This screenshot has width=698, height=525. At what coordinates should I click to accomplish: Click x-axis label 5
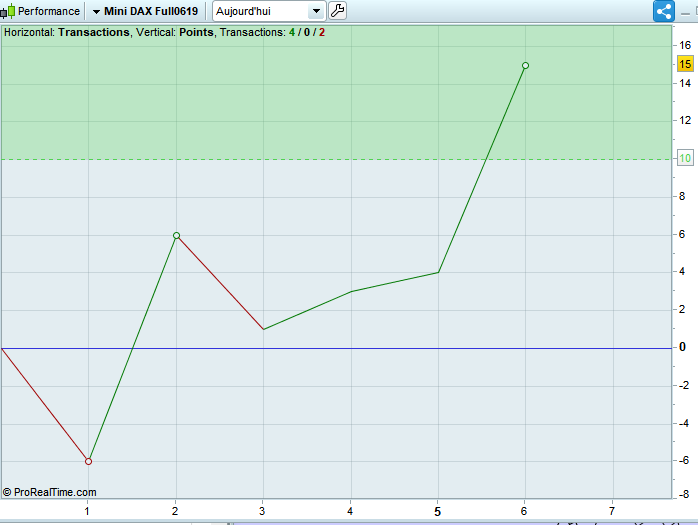(438, 512)
